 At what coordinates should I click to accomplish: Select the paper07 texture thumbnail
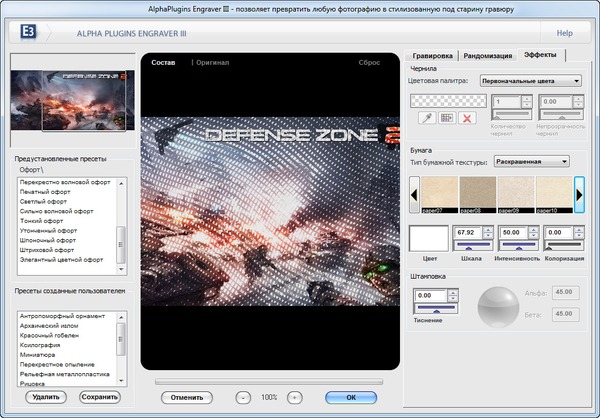point(439,194)
